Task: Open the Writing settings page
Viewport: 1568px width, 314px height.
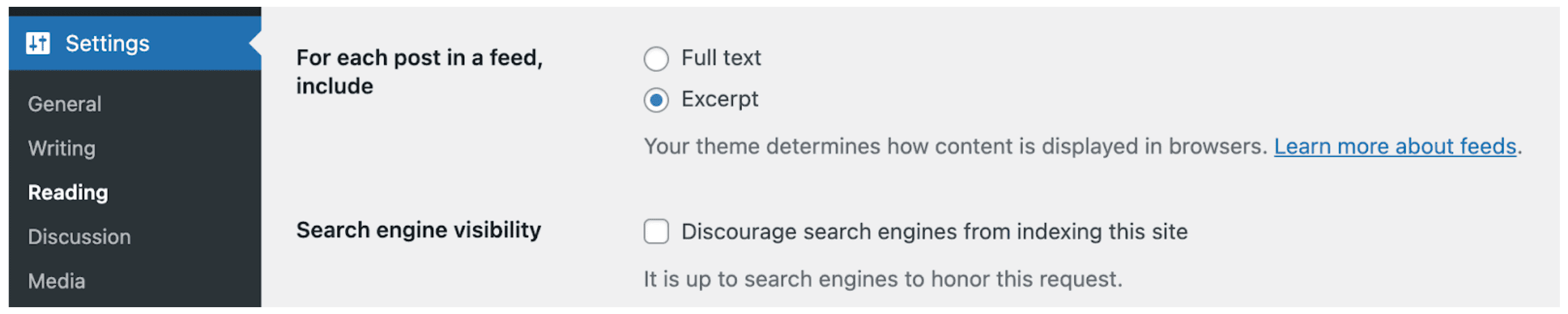Action: click(x=62, y=148)
